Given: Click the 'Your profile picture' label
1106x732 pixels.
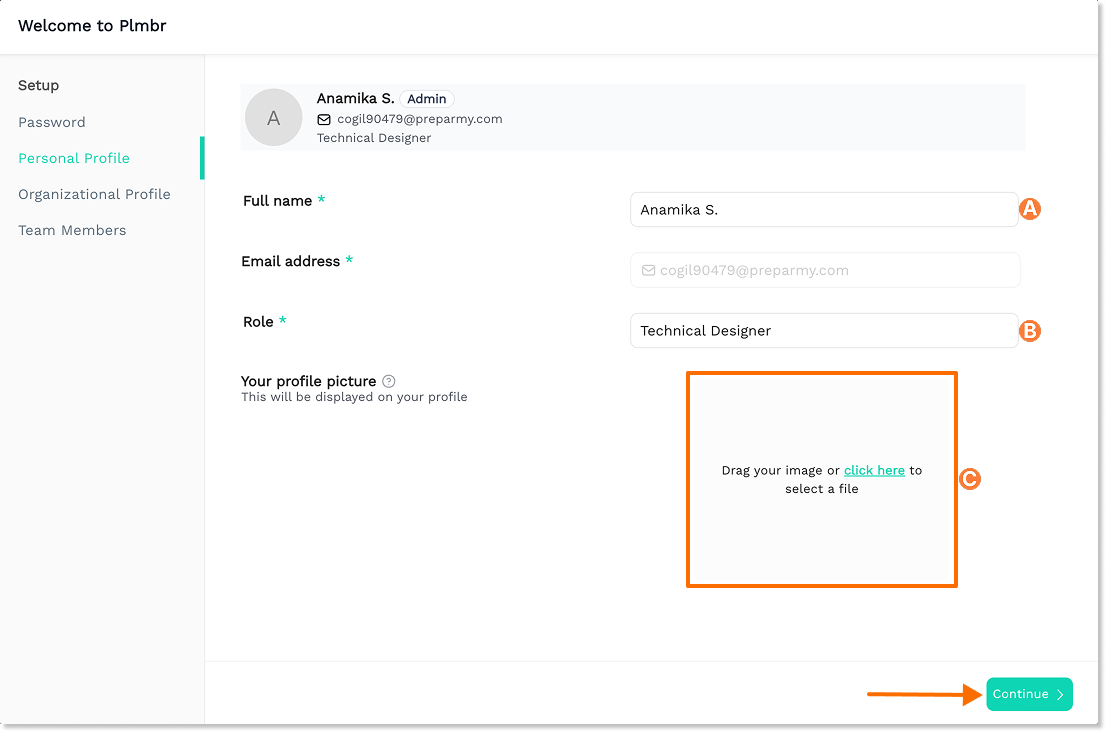Looking at the screenshot, I should click(x=308, y=382).
